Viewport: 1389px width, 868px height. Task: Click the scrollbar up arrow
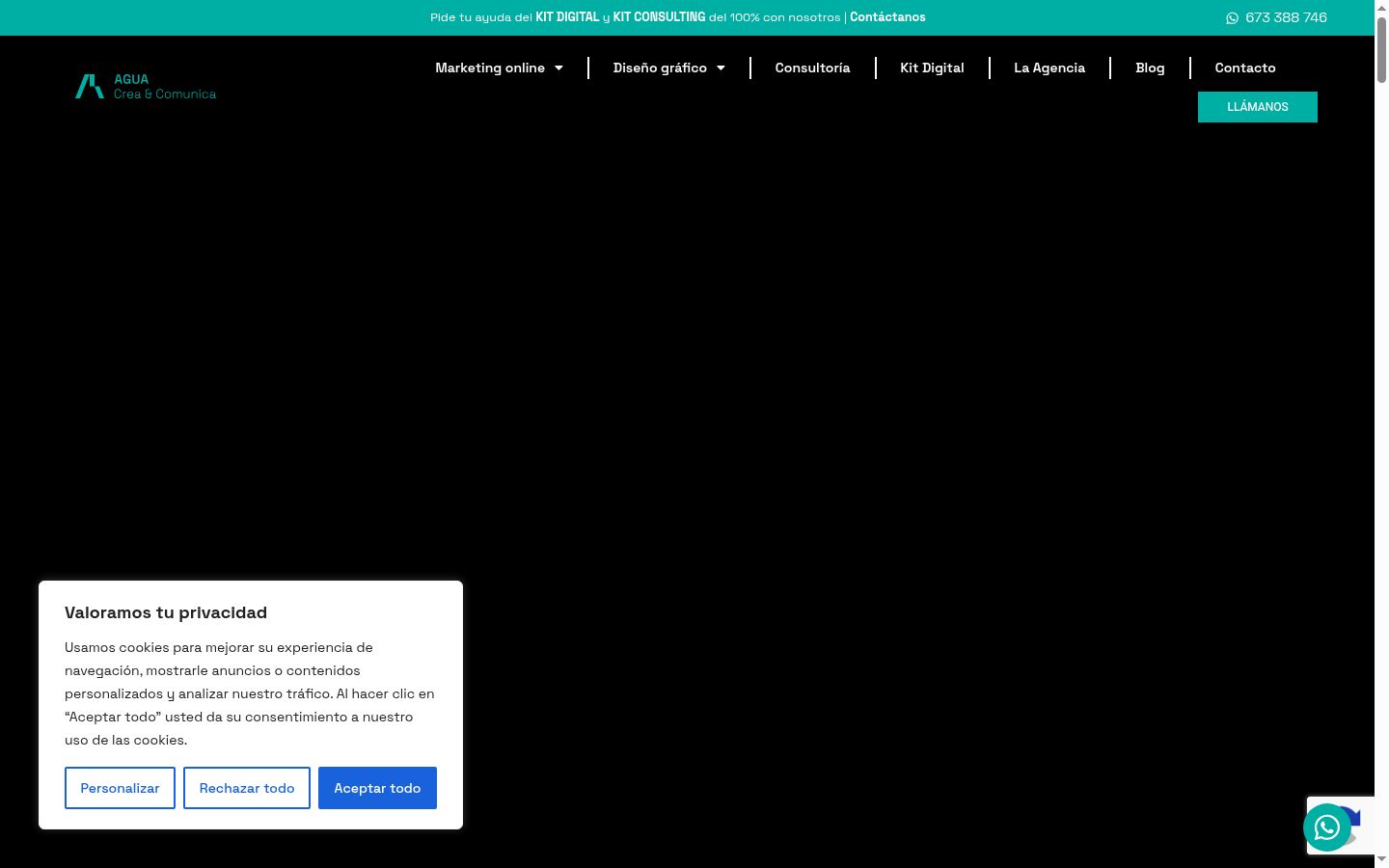click(1381, 8)
